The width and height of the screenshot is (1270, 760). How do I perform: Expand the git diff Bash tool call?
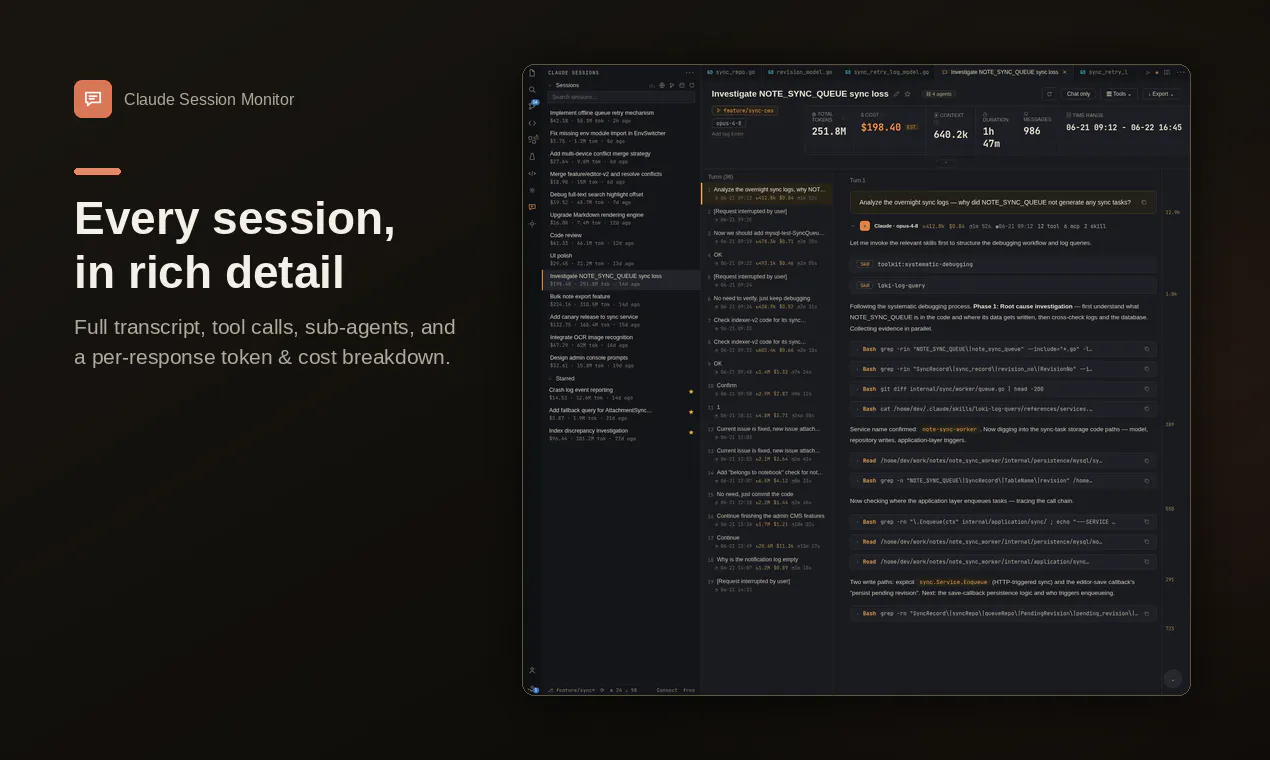click(1003, 389)
